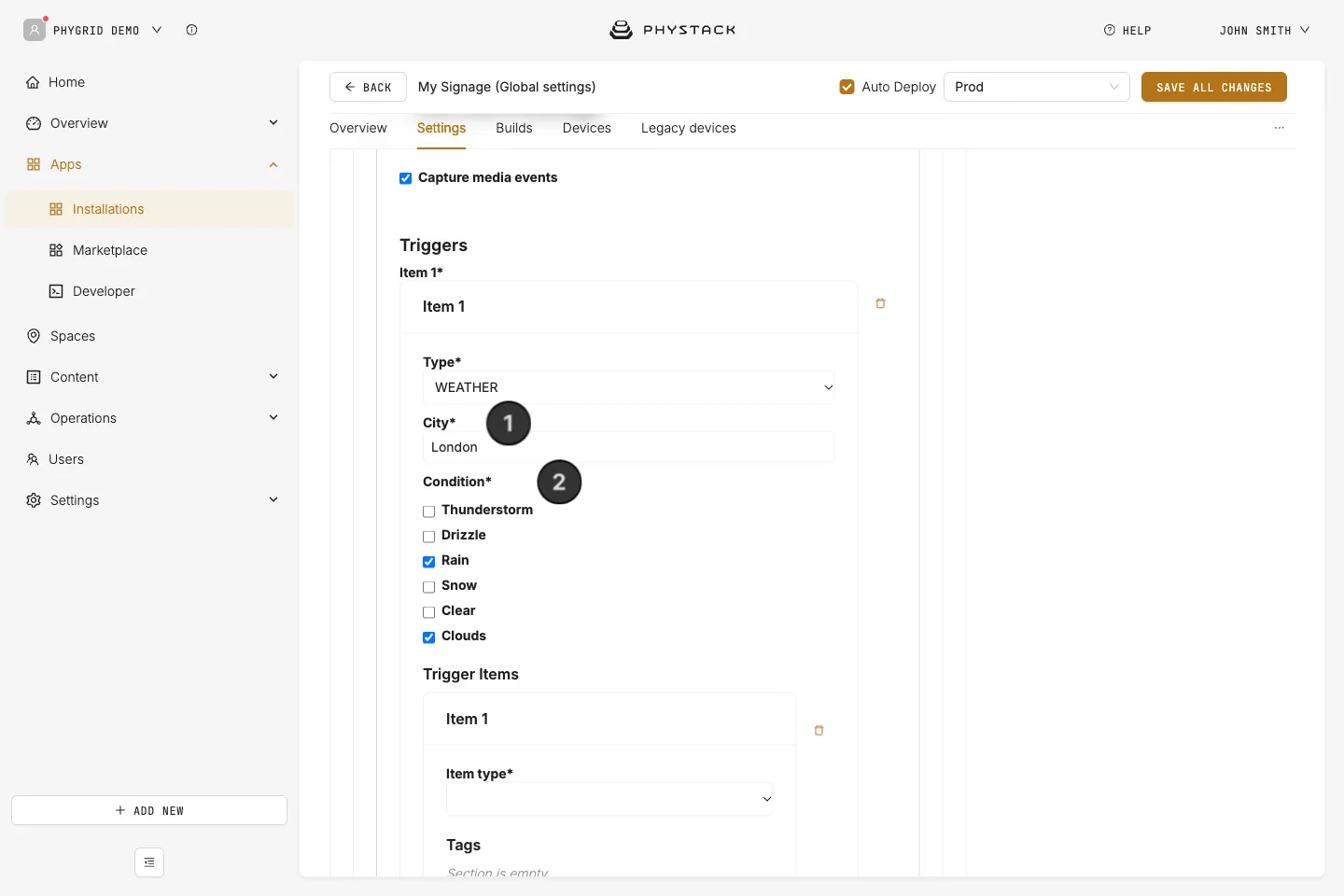Click the info icon beside Phygrid Demo
The width and height of the screenshot is (1344, 896).
(x=191, y=30)
